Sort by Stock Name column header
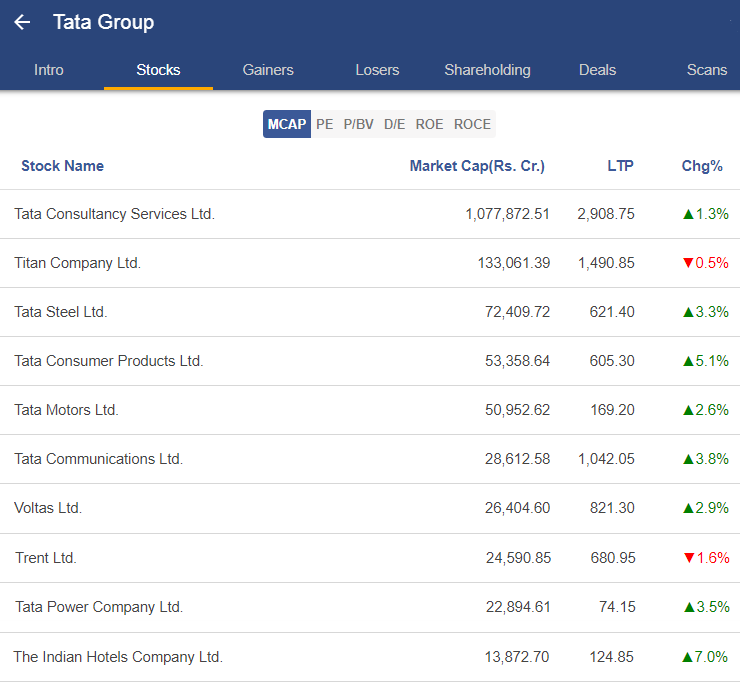Viewport: 740px width, 682px height. click(x=62, y=166)
